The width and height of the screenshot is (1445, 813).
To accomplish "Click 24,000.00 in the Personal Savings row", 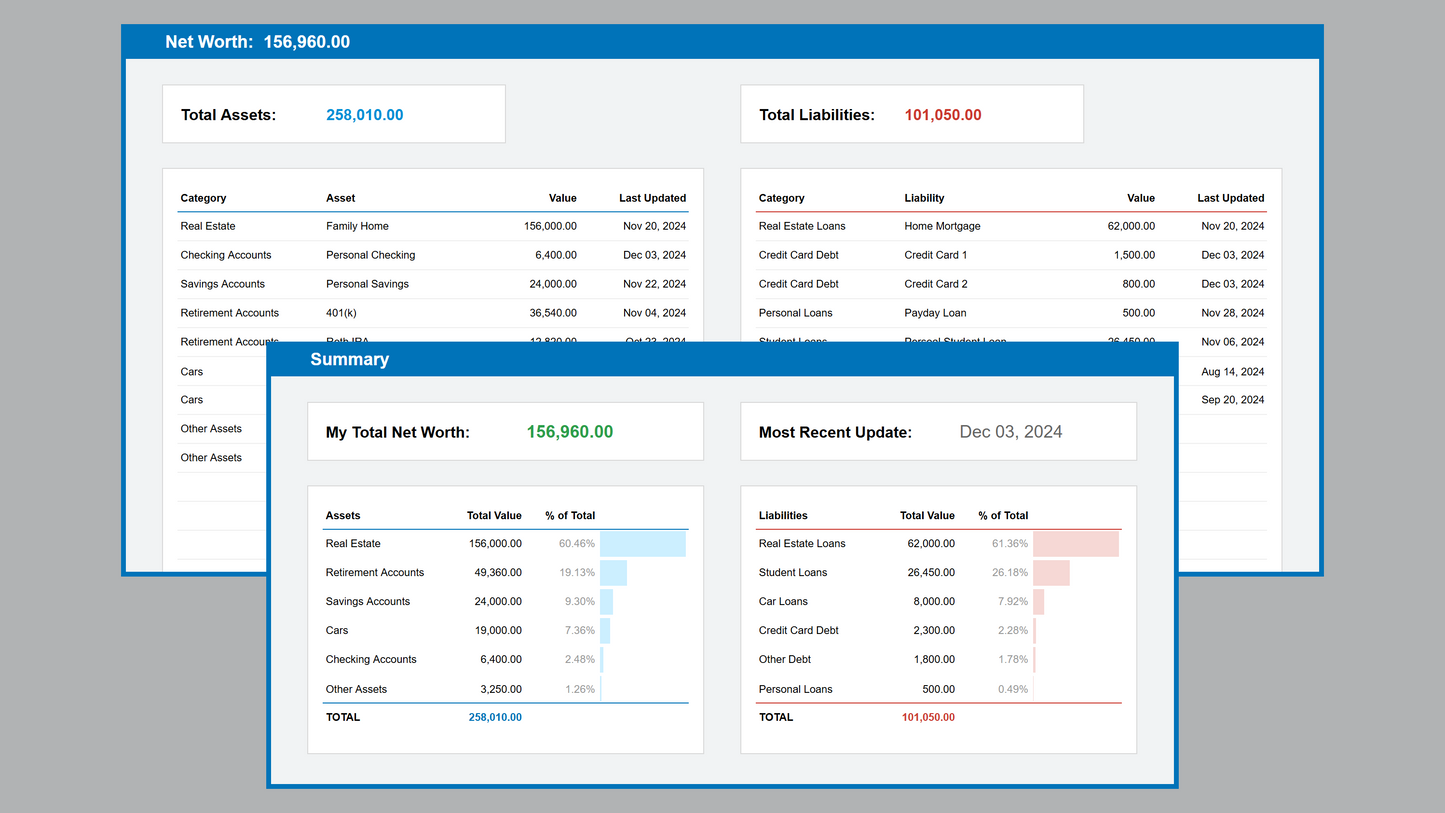I will click(x=553, y=284).
